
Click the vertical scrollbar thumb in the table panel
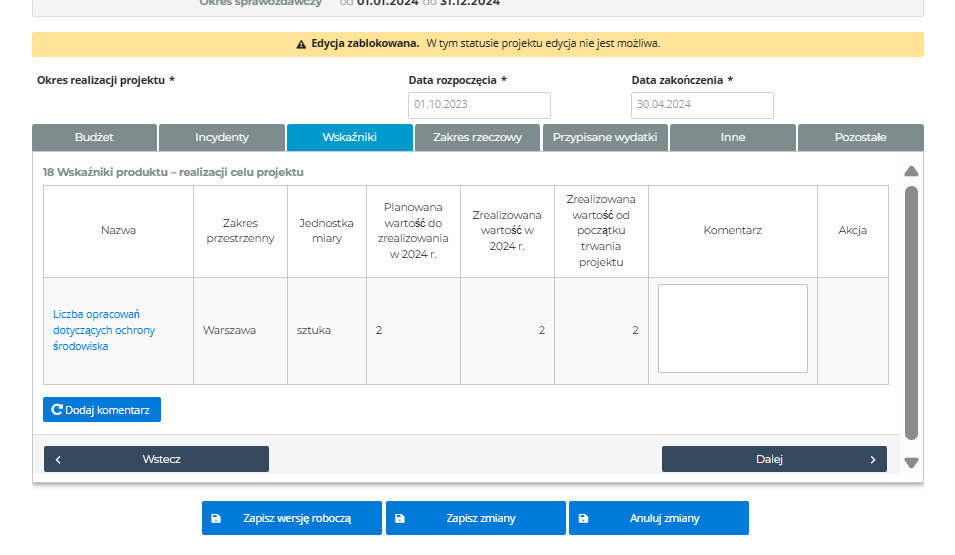[x=911, y=310]
